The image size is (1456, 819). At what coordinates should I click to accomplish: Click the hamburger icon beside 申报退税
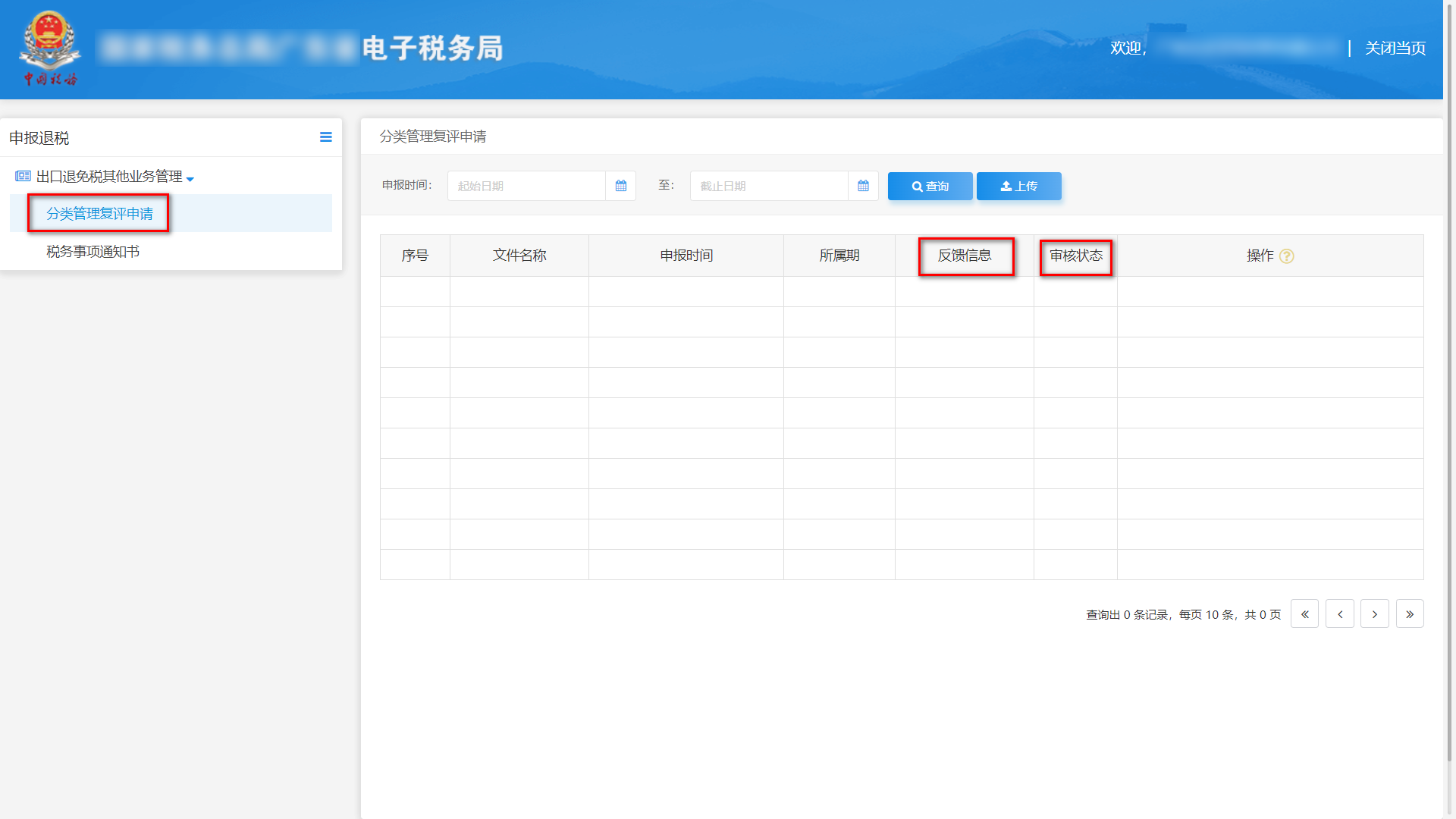pyautogui.click(x=325, y=137)
